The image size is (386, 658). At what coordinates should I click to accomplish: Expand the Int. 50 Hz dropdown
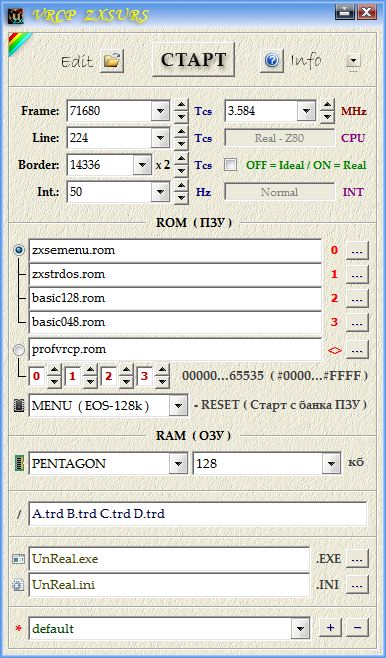point(160,192)
